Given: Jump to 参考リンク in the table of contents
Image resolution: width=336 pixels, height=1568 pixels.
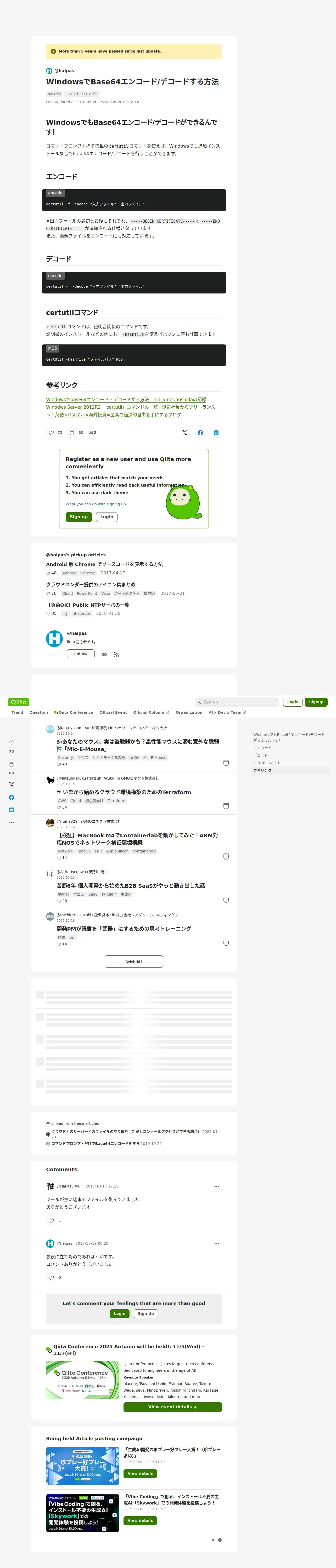Looking at the screenshot, I should pos(263,771).
